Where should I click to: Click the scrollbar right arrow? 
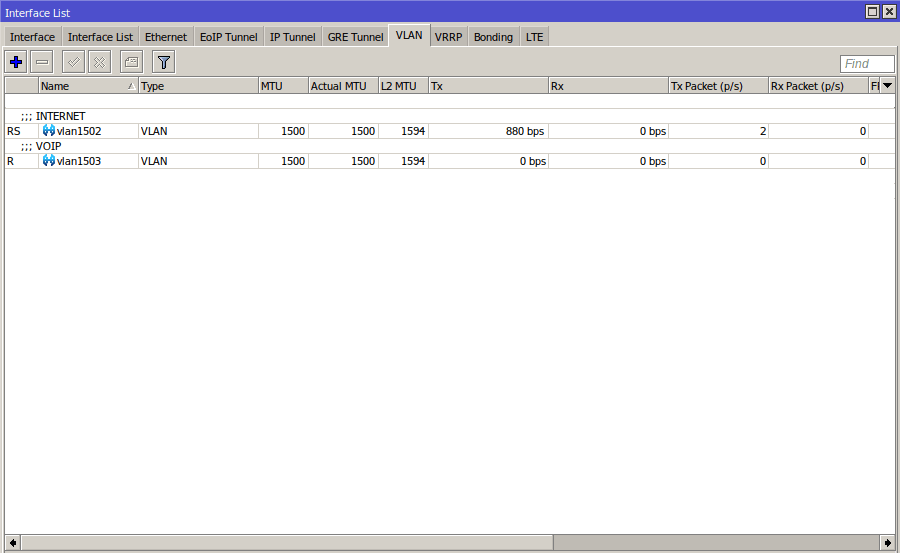point(886,542)
